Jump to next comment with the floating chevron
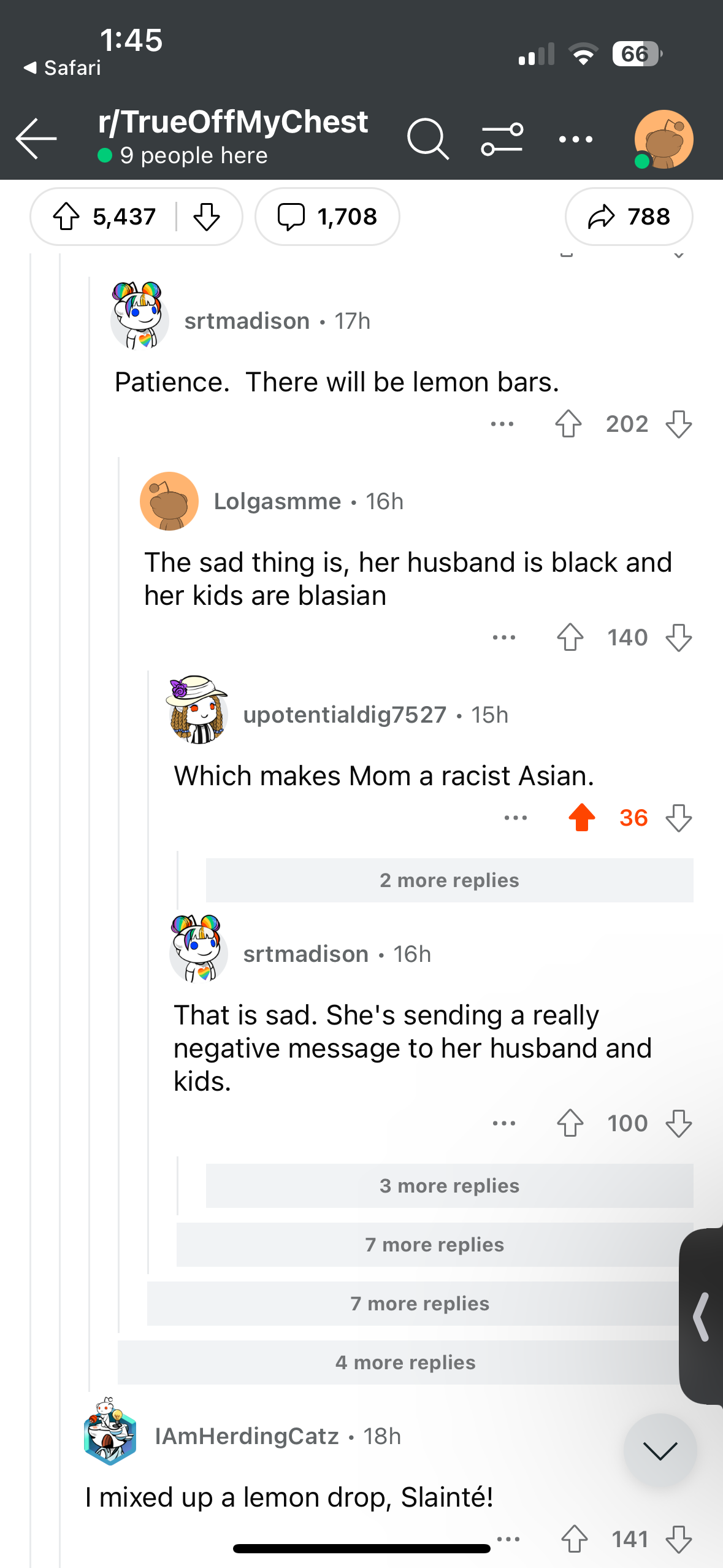Image resolution: width=723 pixels, height=1568 pixels. click(660, 1450)
